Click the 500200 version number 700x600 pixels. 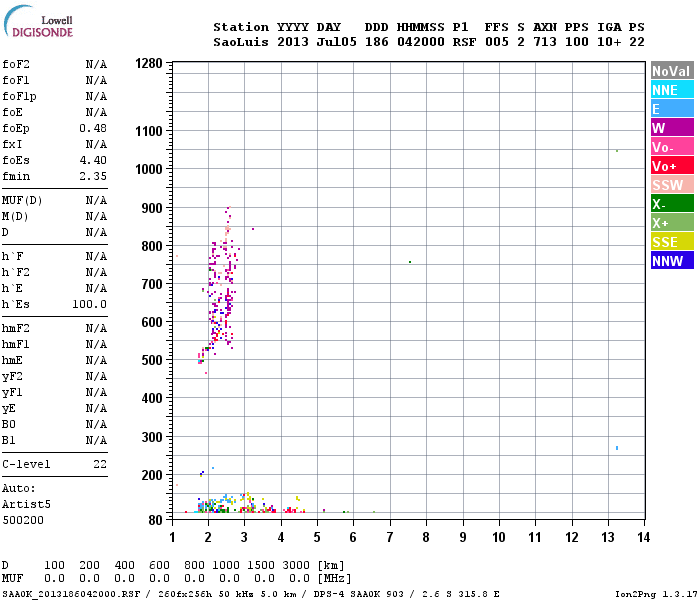[x=23, y=521]
